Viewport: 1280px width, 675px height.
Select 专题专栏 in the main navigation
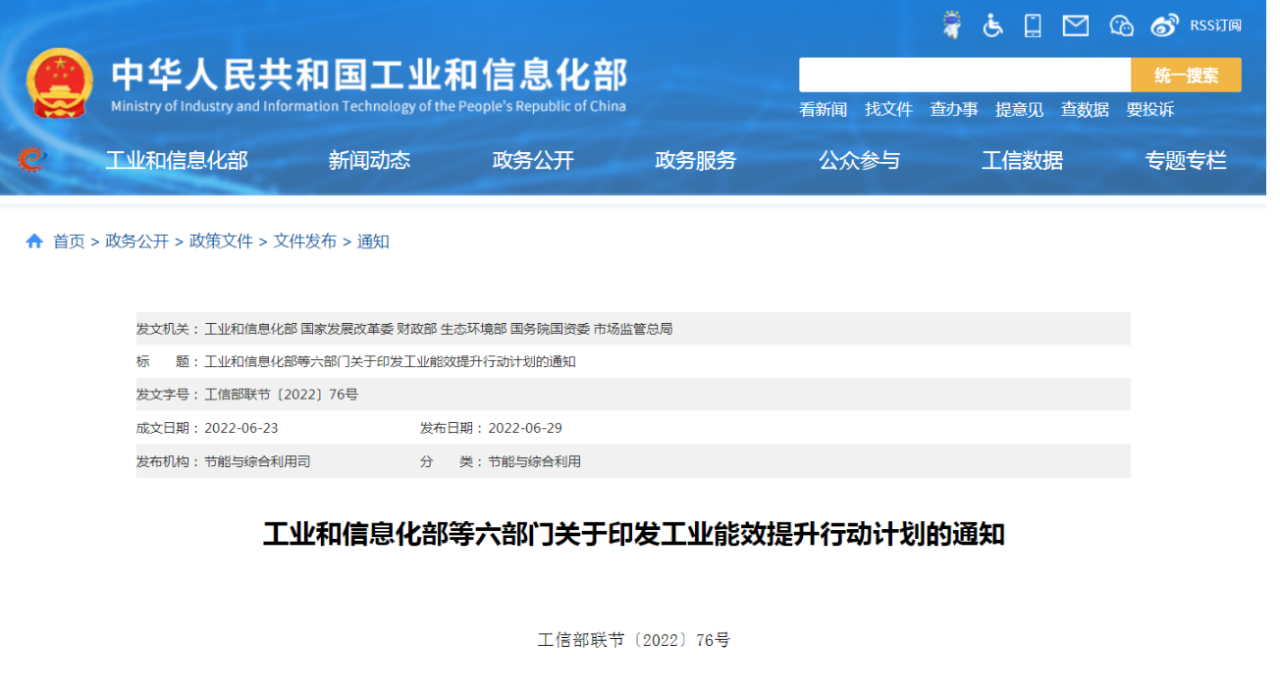[1186, 160]
